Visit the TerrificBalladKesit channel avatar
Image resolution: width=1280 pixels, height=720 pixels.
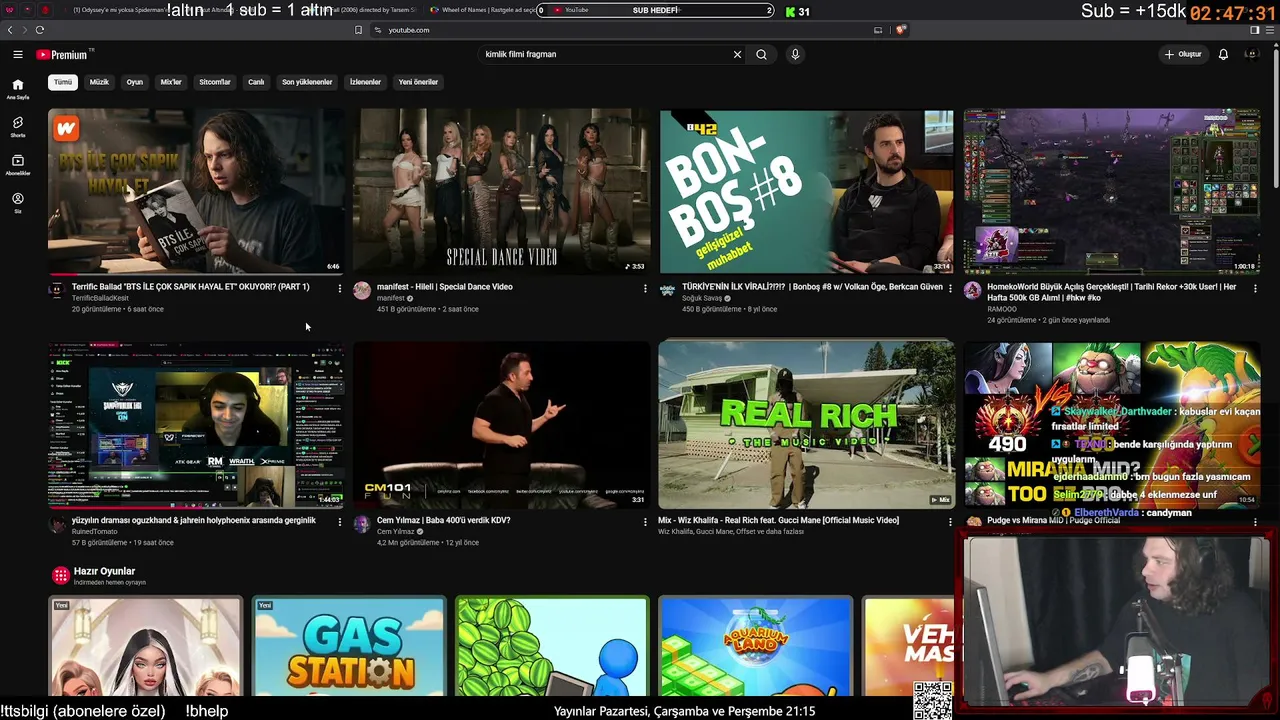[57, 291]
